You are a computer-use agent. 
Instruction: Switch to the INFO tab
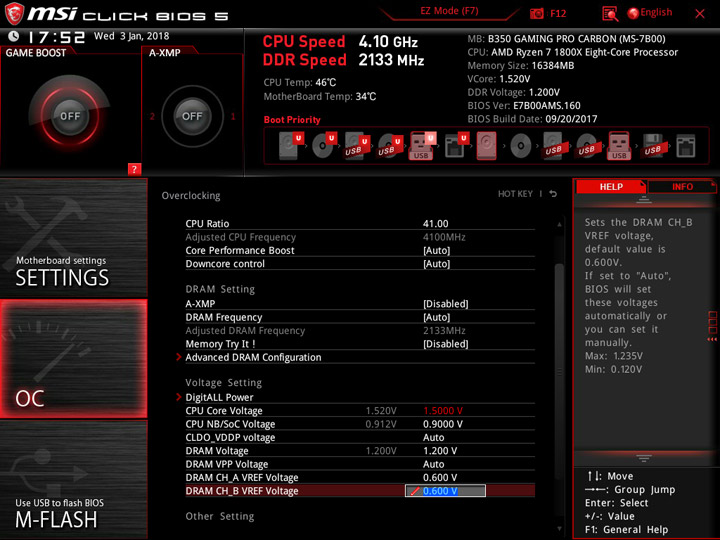tap(682, 186)
